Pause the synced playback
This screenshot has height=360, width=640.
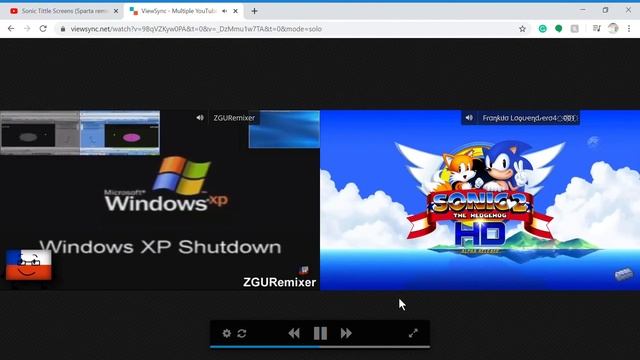(320, 333)
